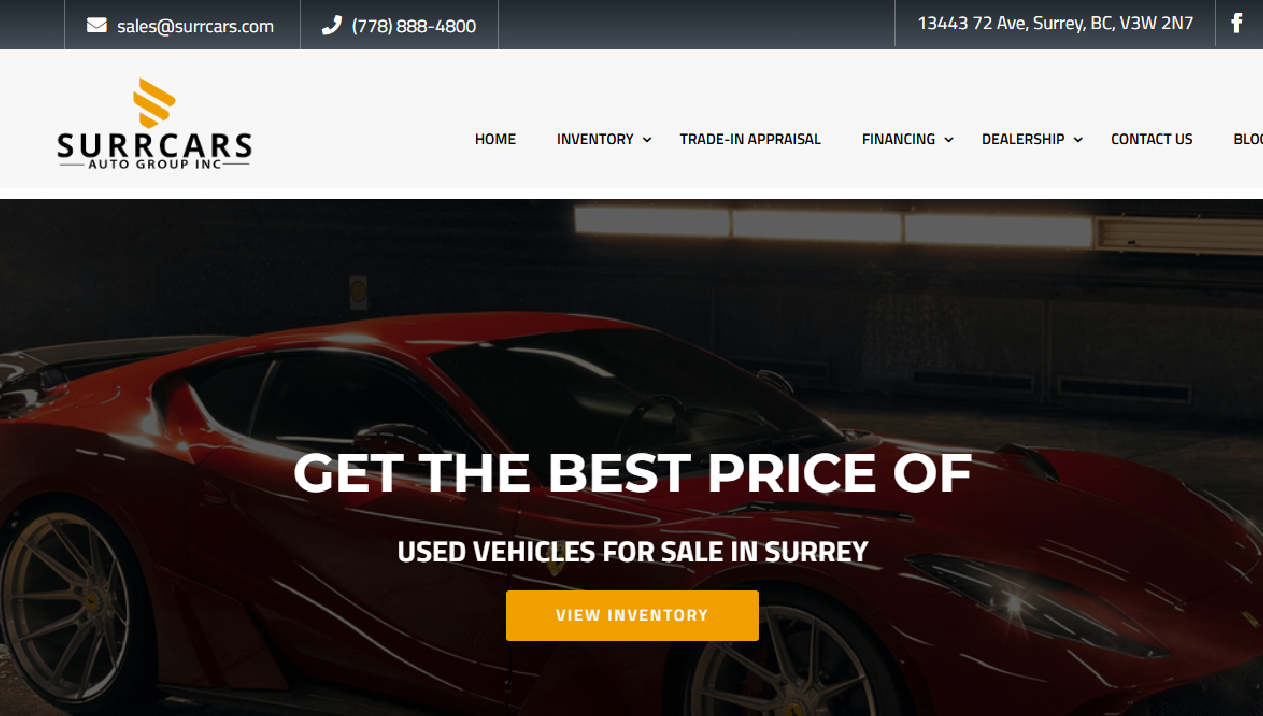Click the View Inventory button
Image resolution: width=1263 pixels, height=716 pixels.
click(632, 615)
